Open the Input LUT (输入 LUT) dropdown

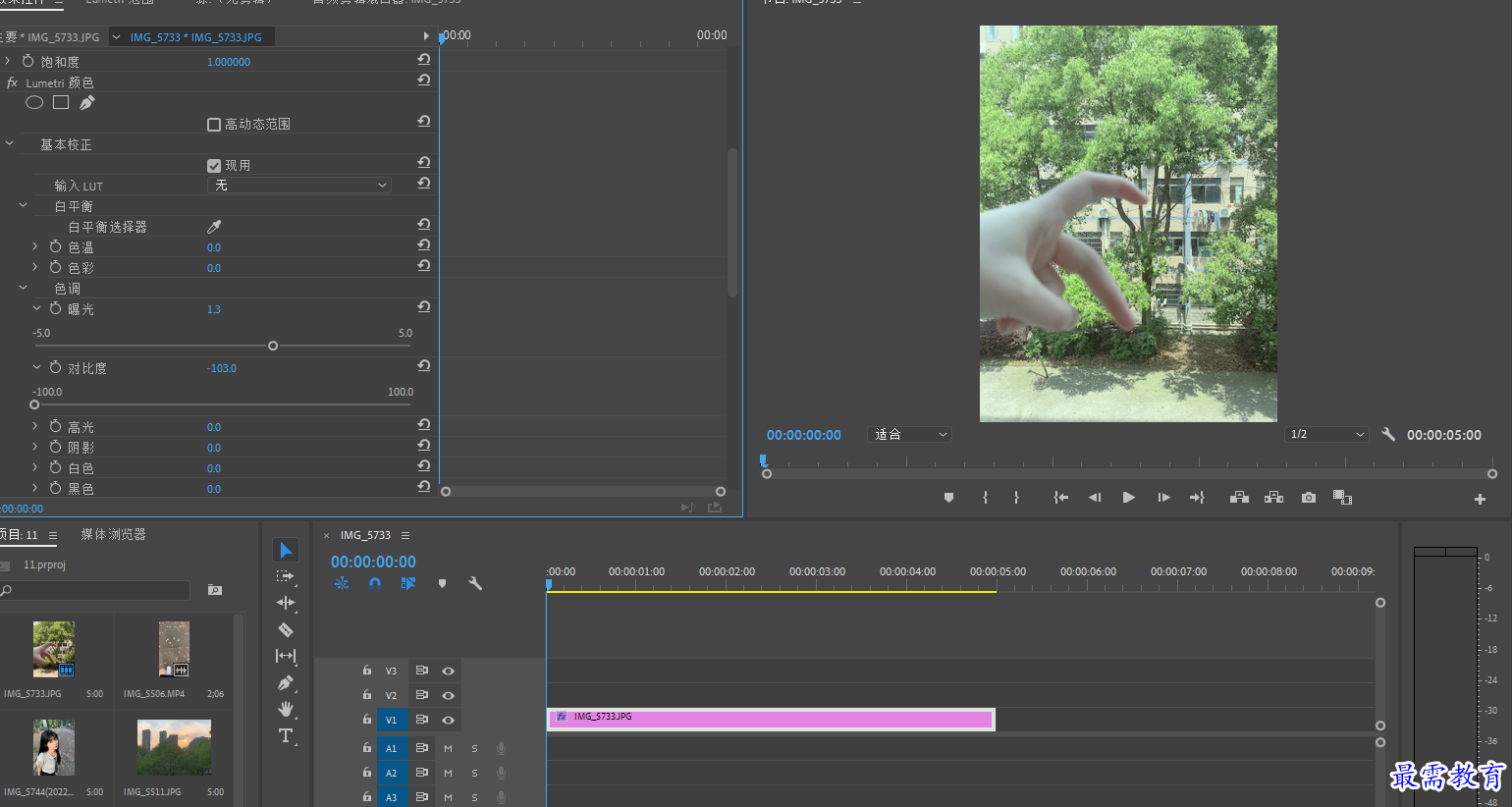(299, 186)
